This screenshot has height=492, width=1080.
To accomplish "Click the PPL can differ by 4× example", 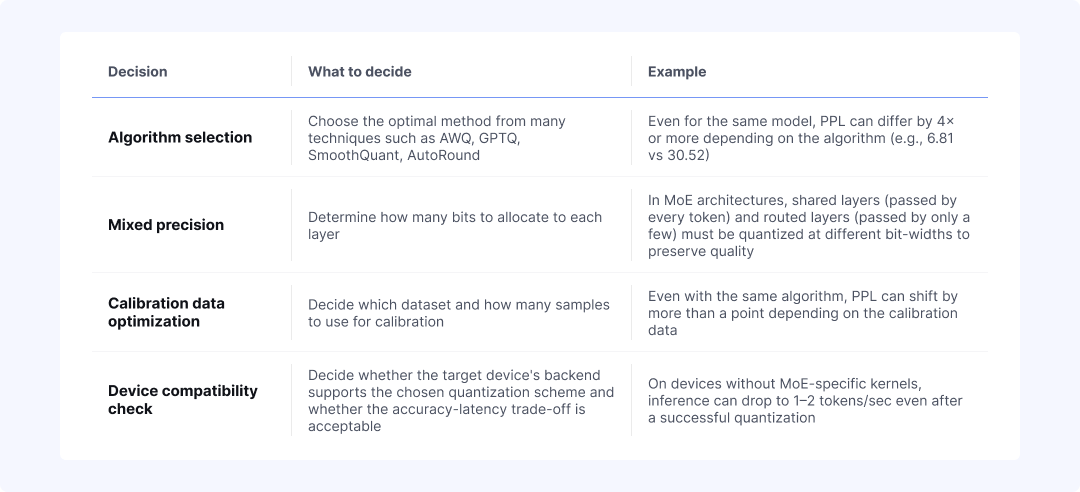I will (801, 138).
